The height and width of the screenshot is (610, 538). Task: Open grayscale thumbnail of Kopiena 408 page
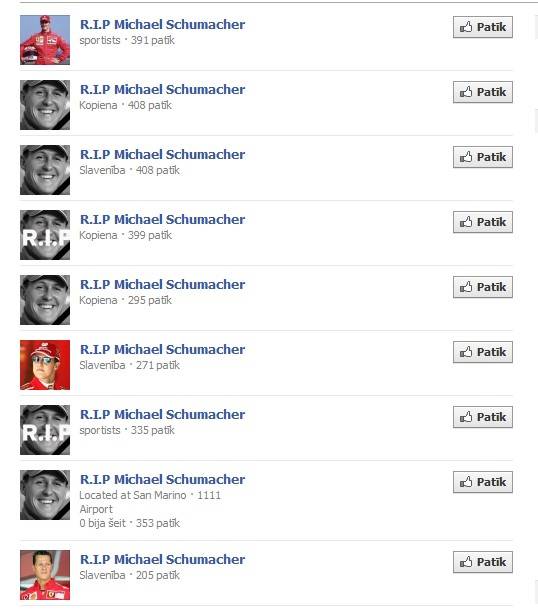tap(45, 105)
